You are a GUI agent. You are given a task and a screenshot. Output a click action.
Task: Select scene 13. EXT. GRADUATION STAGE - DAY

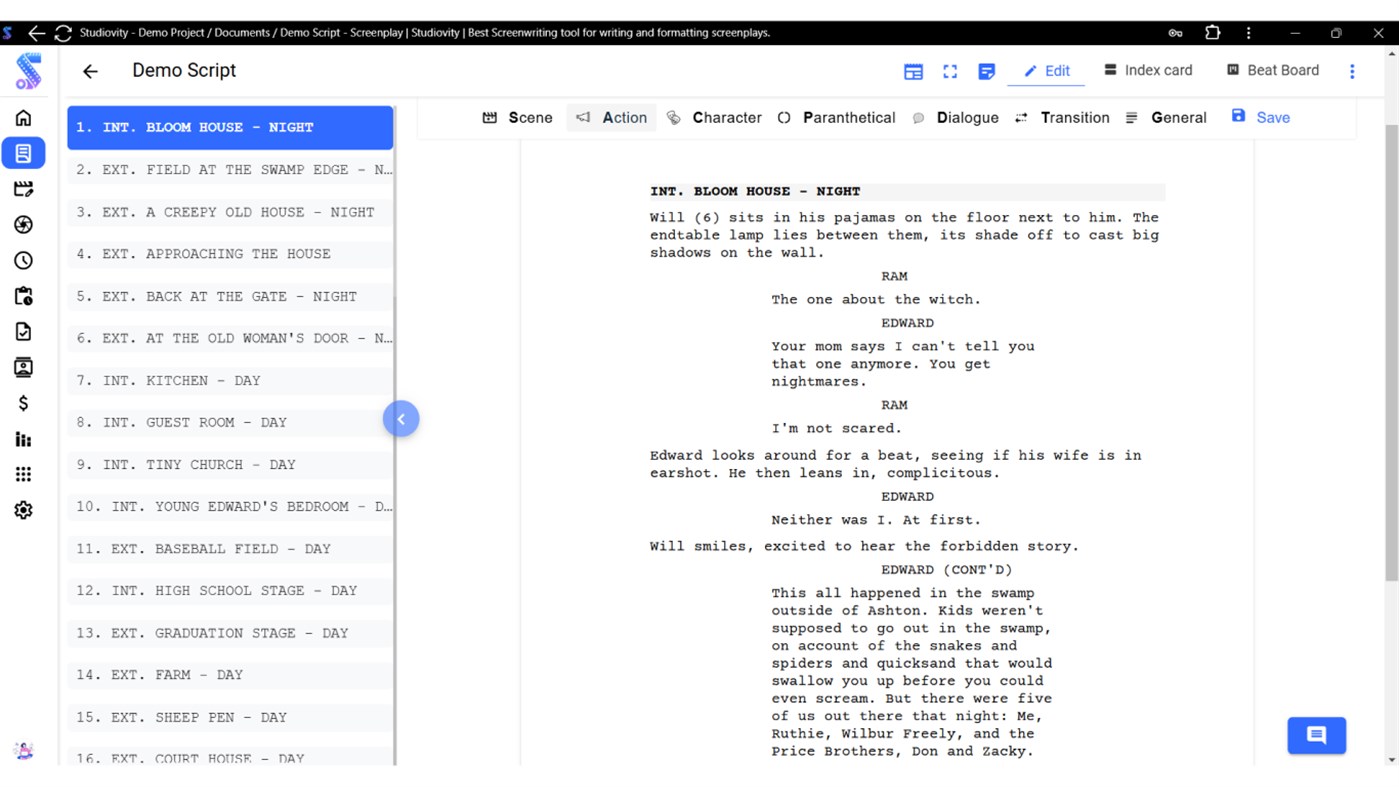(x=230, y=633)
